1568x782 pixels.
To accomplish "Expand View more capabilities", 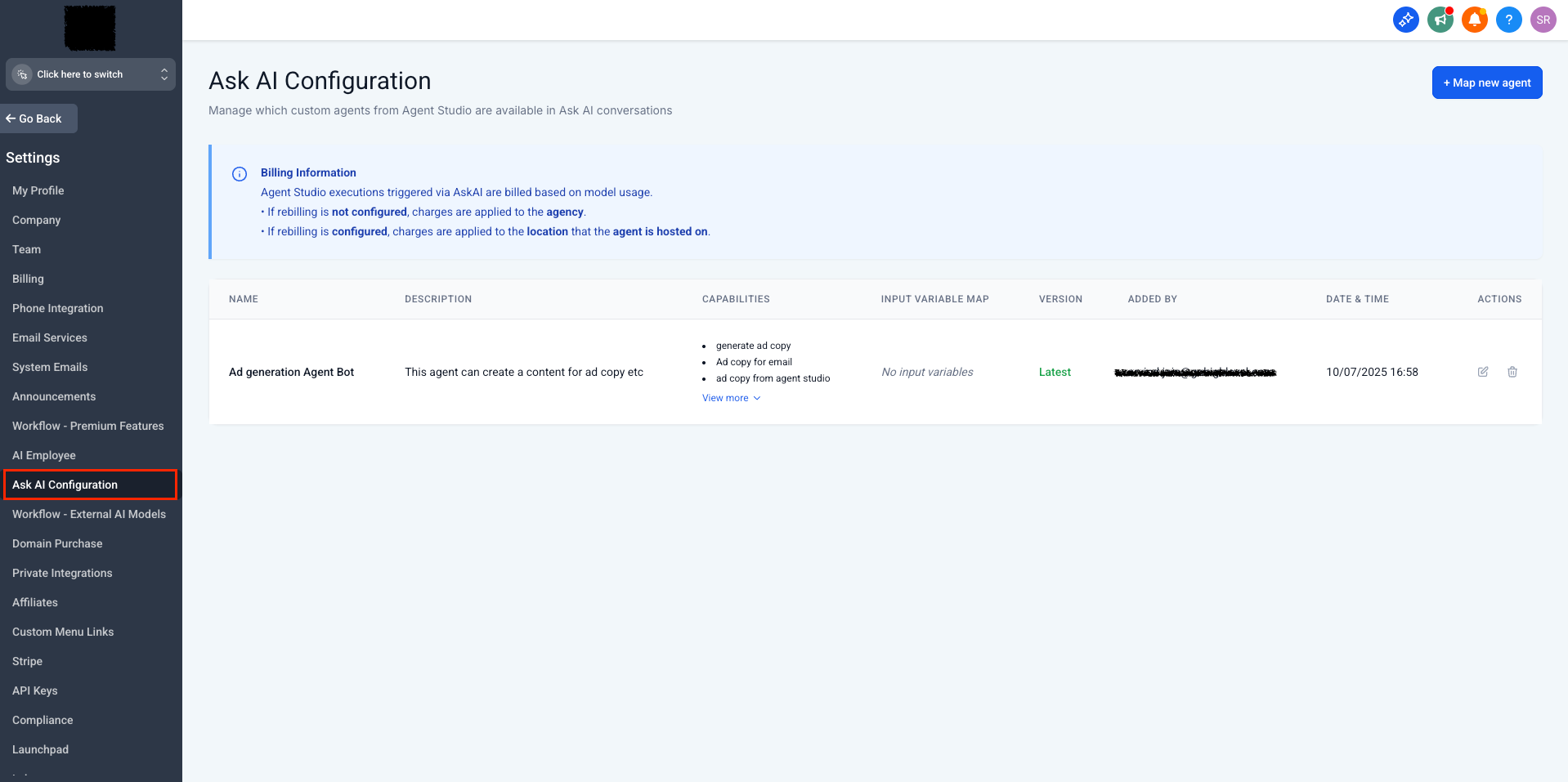I will click(x=732, y=398).
